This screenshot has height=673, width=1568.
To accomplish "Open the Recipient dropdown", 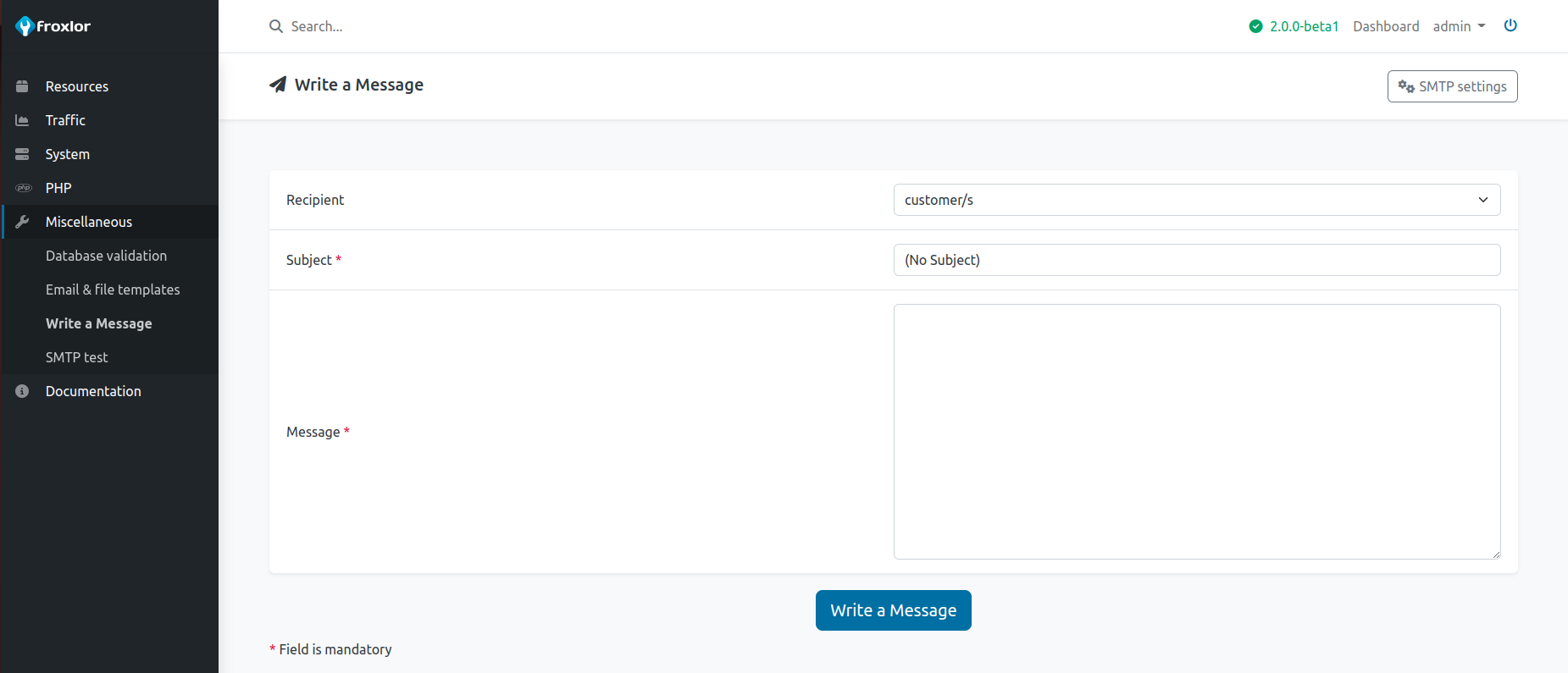I will coord(1196,200).
